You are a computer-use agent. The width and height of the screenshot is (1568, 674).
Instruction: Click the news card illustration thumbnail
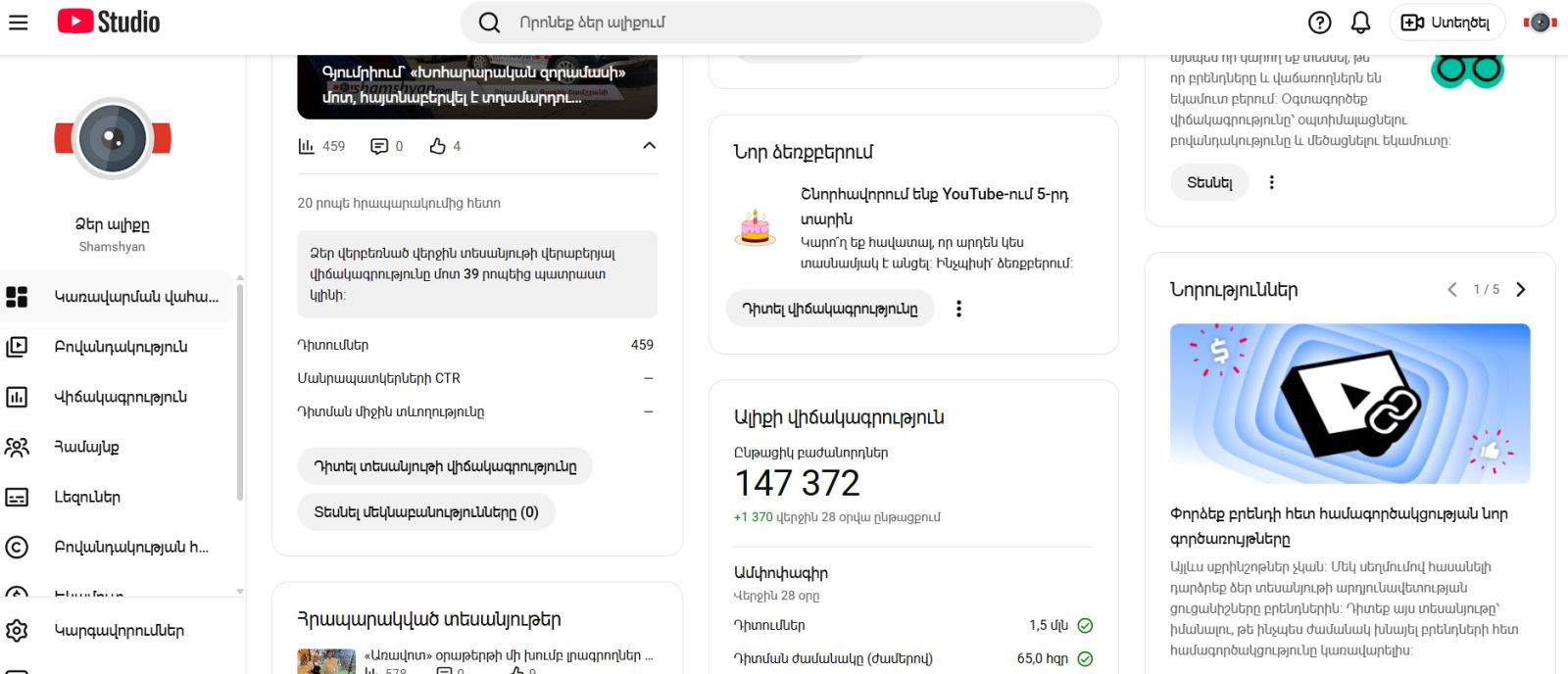1349,404
